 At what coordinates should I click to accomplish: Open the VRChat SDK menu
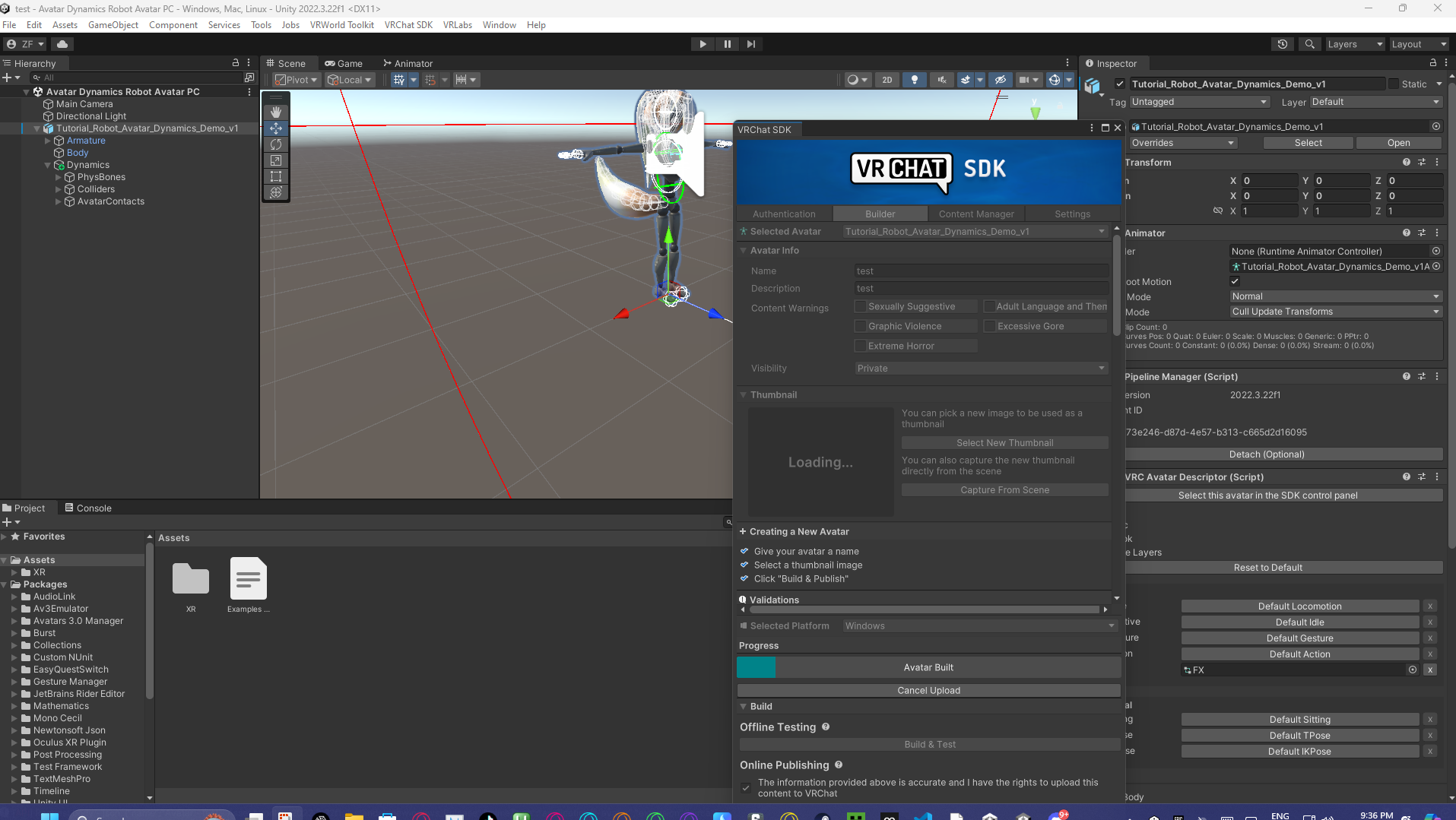tap(408, 25)
